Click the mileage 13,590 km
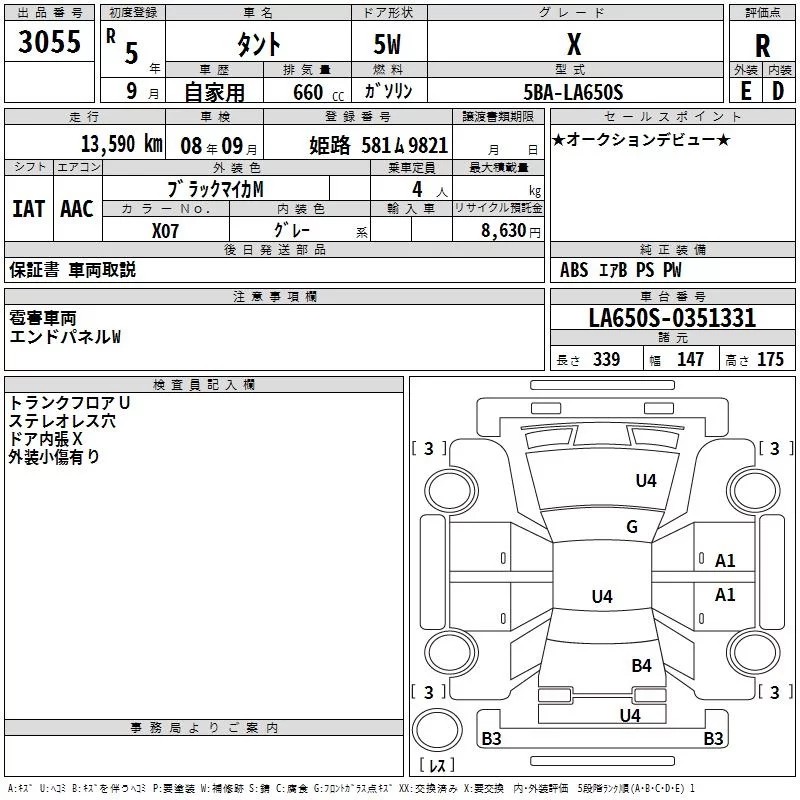Viewport: 800px width, 800px height. (122, 144)
